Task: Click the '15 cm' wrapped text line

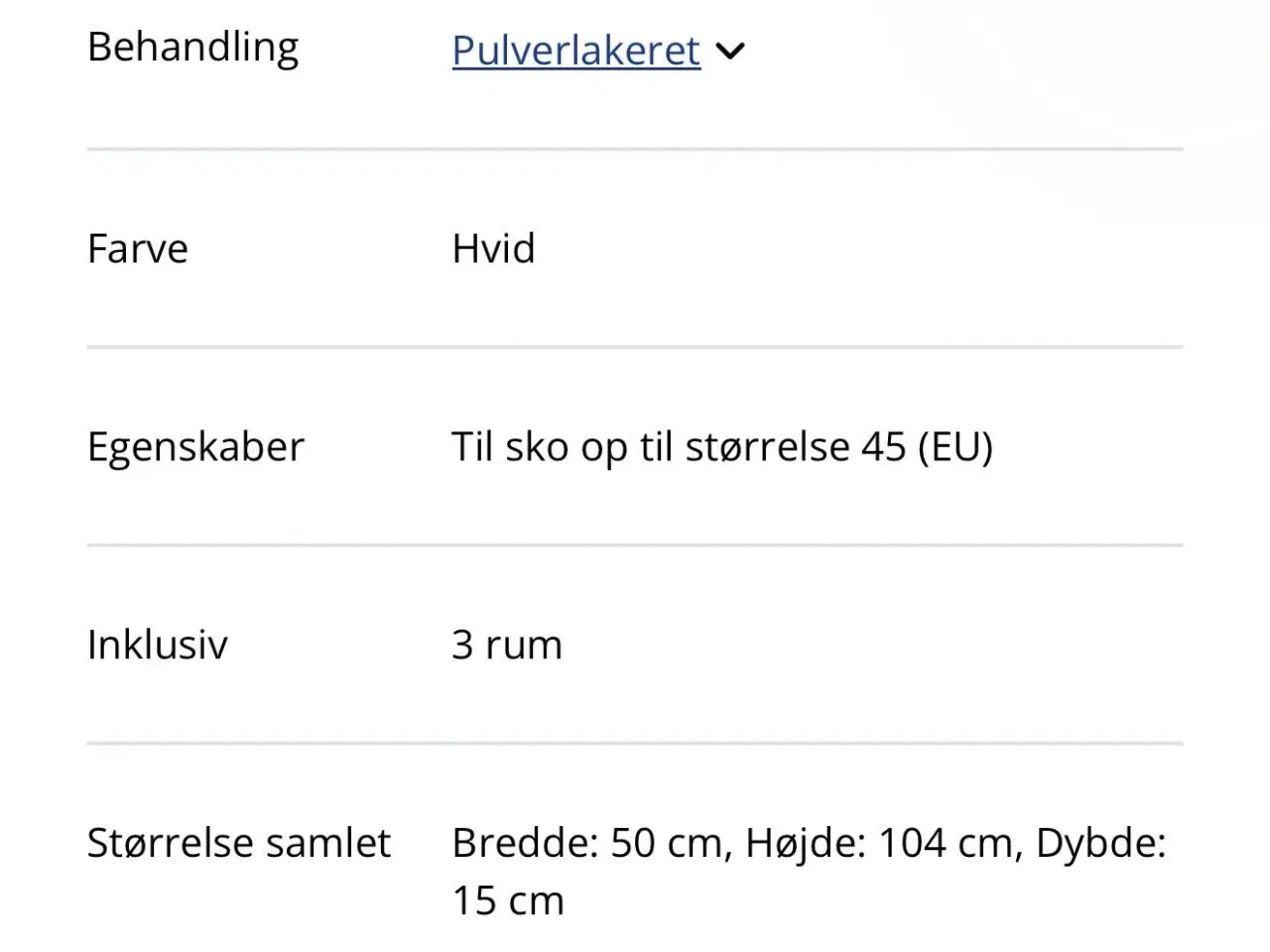Action: coord(507,900)
